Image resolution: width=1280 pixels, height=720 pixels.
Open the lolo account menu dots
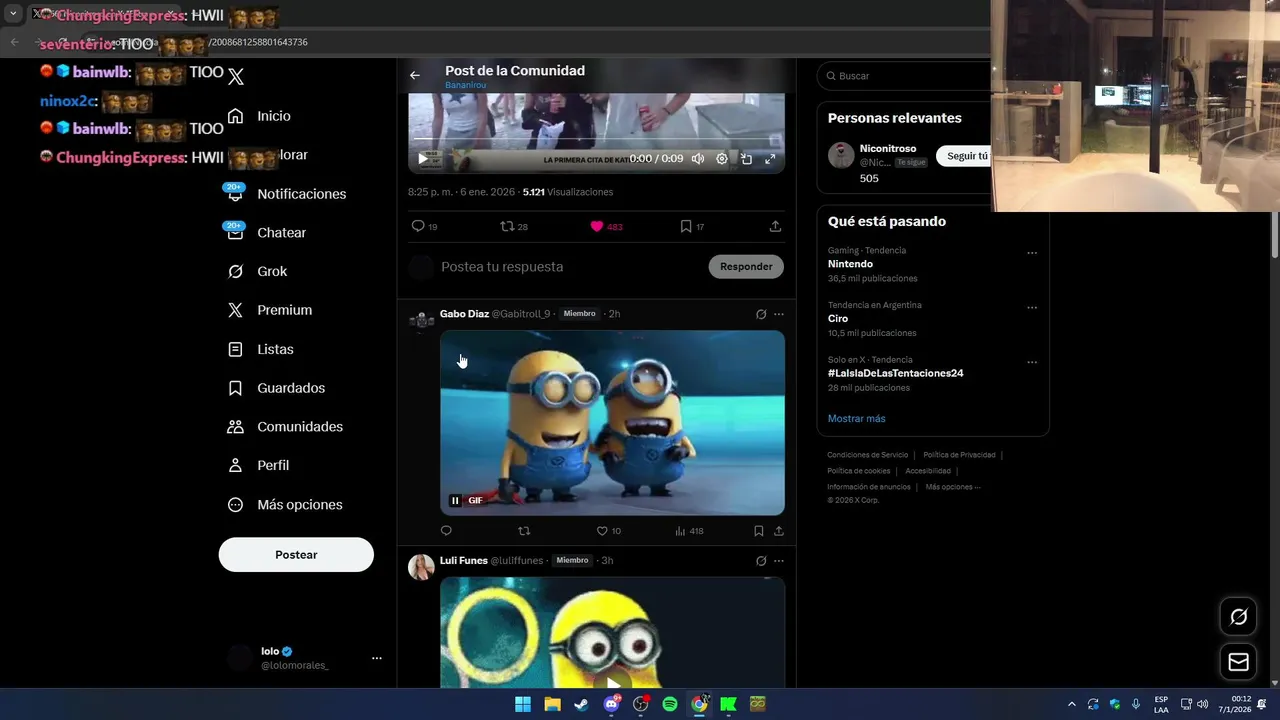[x=377, y=658]
